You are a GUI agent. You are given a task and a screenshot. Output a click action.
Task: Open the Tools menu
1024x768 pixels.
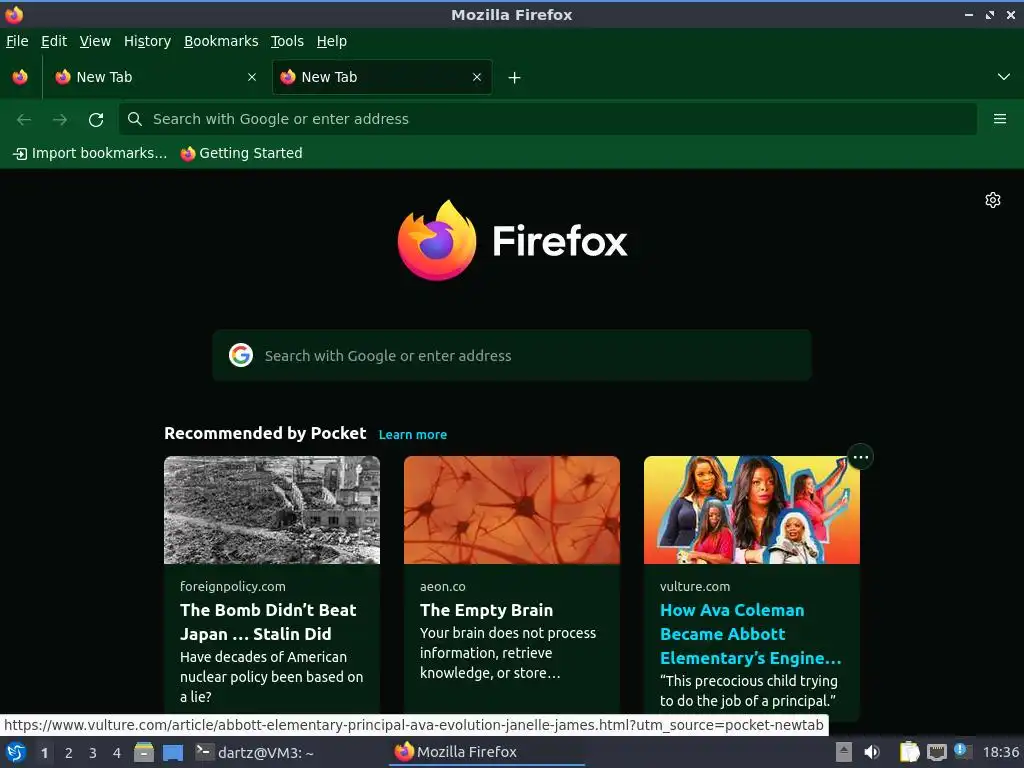coord(287,41)
